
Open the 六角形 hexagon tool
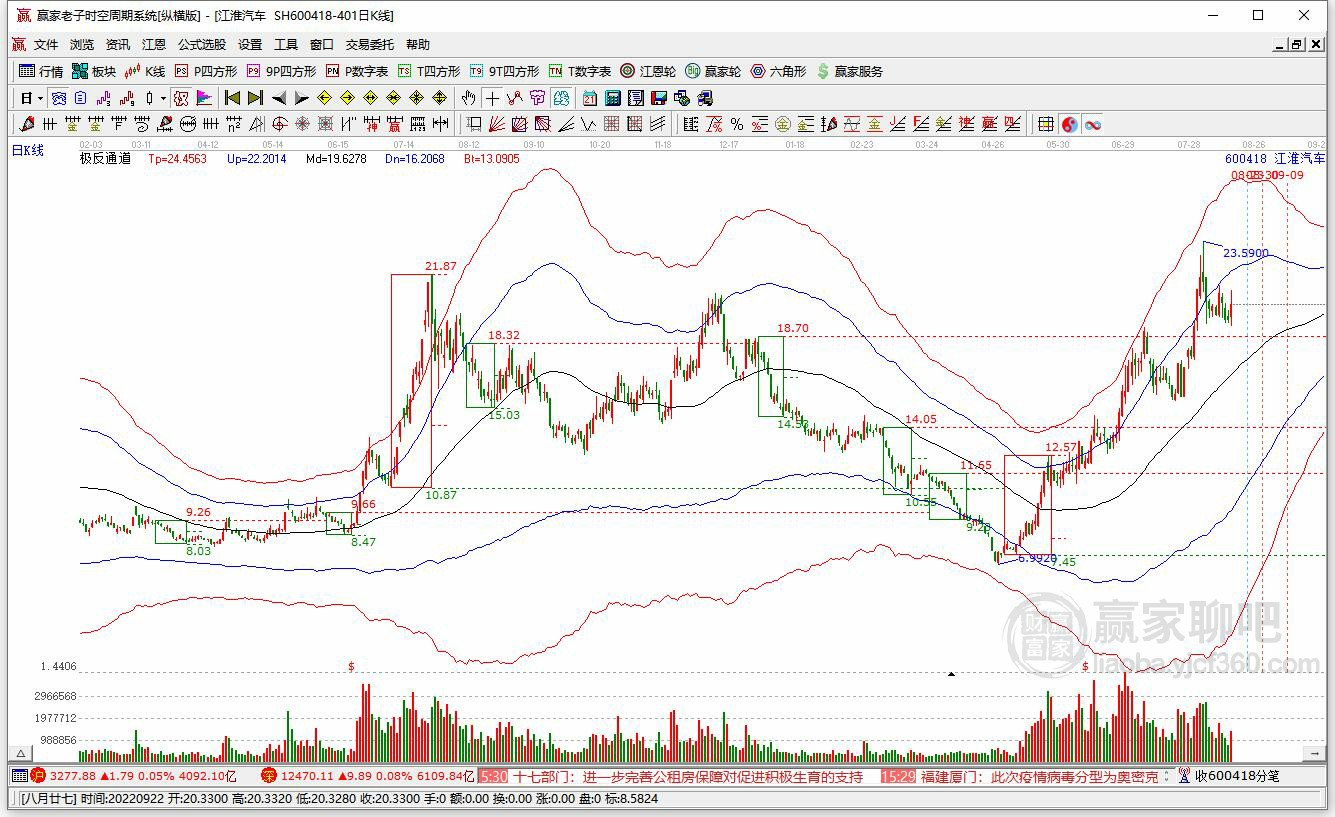[778, 71]
